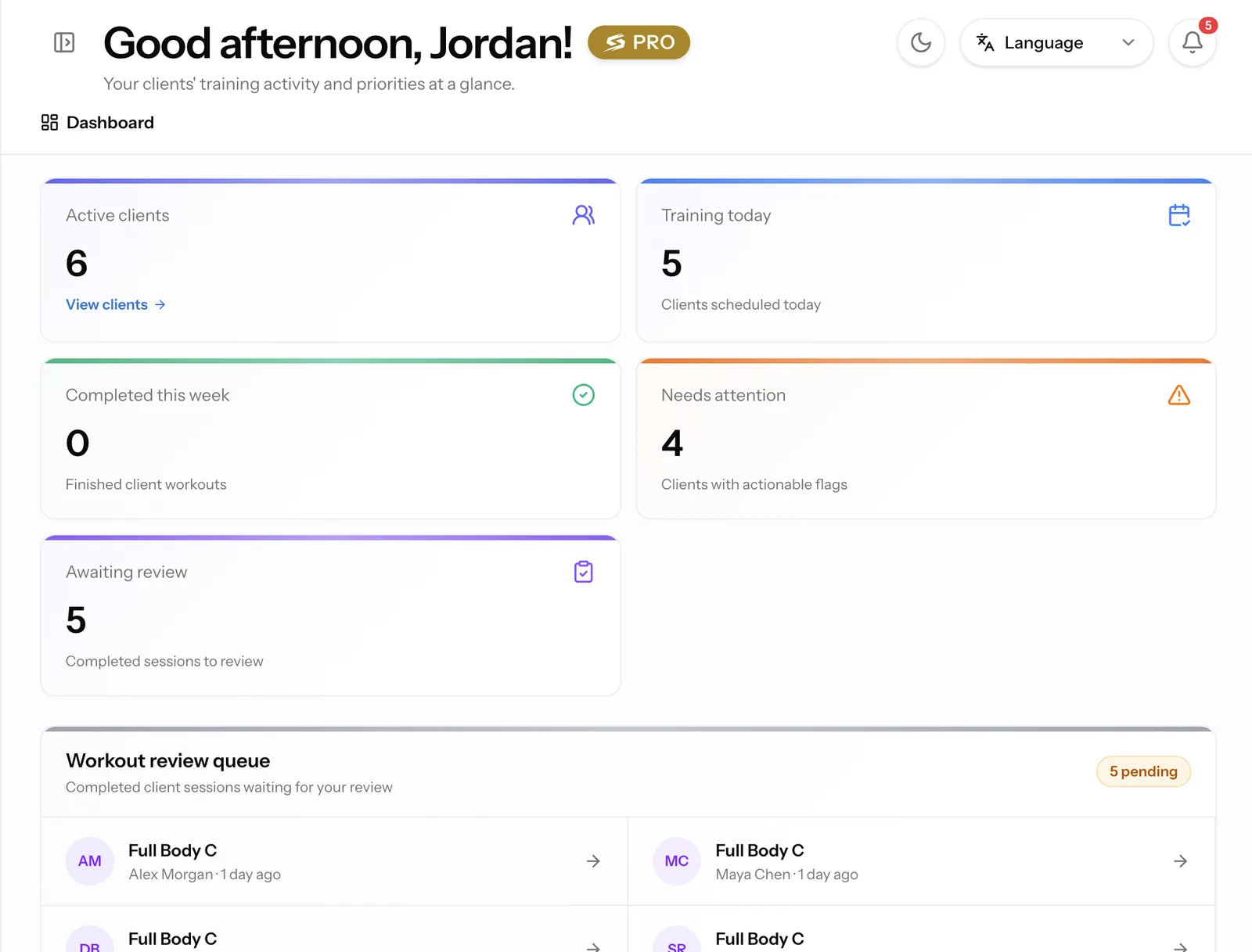Click the Awaiting review clipboard icon
Viewport: 1252px width, 952px height.
point(584,572)
